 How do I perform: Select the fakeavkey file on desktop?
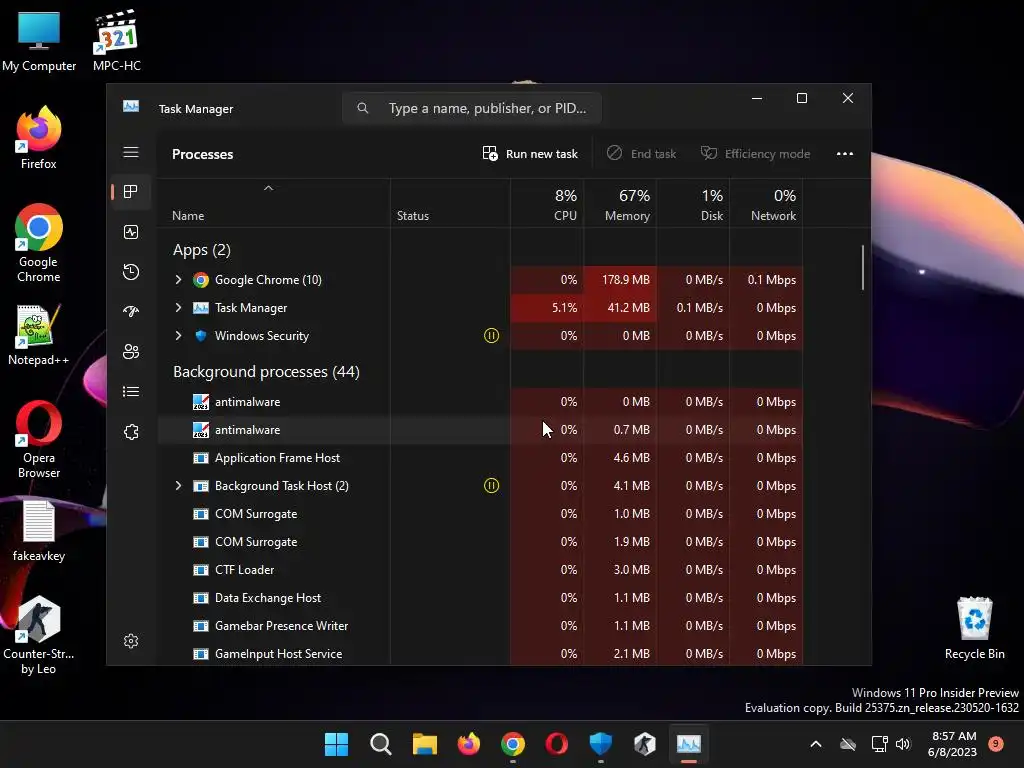pos(39,531)
